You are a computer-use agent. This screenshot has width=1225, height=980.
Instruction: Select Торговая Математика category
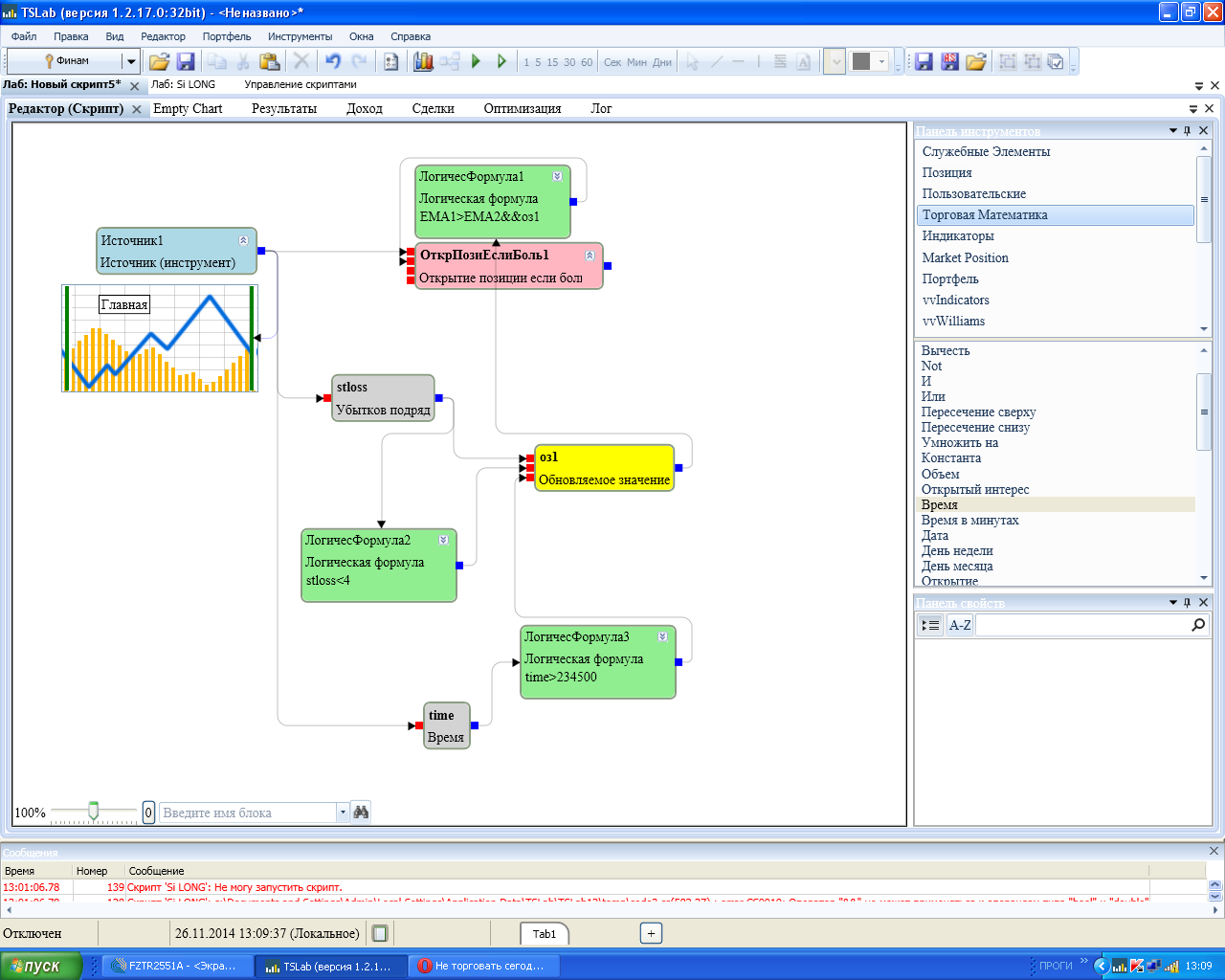985,215
